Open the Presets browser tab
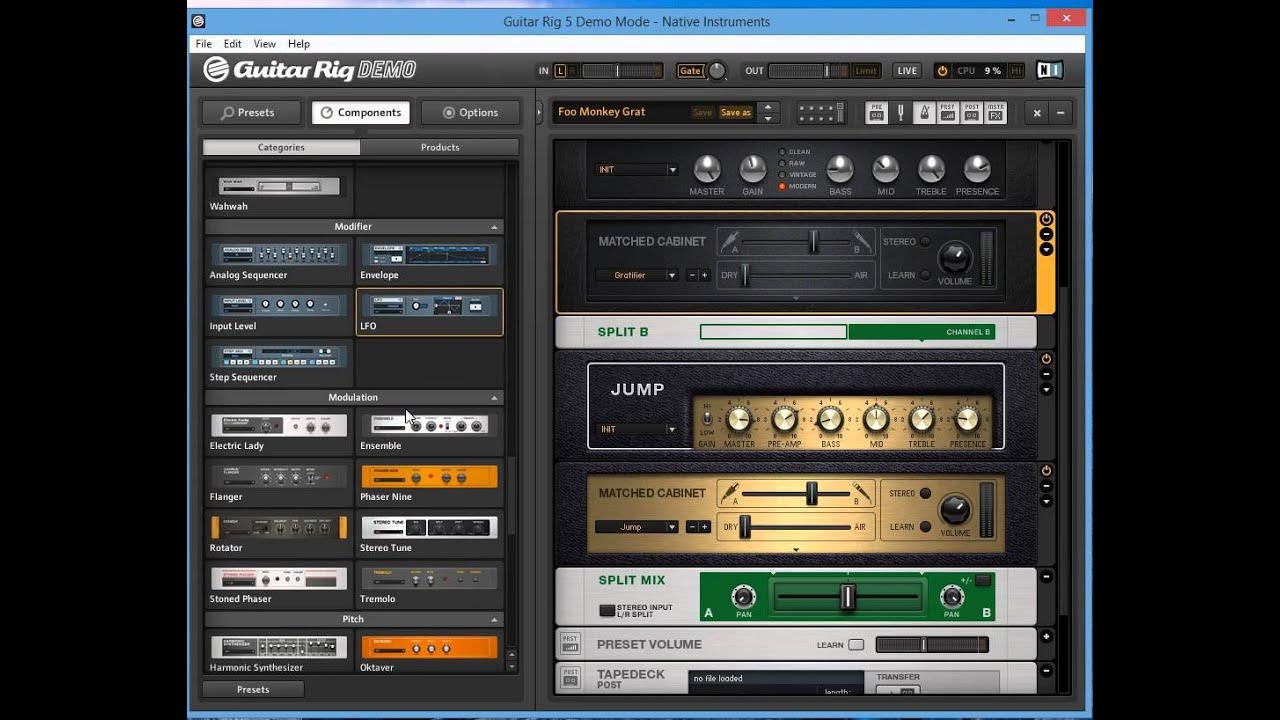The width and height of the screenshot is (1280, 720). coord(252,113)
